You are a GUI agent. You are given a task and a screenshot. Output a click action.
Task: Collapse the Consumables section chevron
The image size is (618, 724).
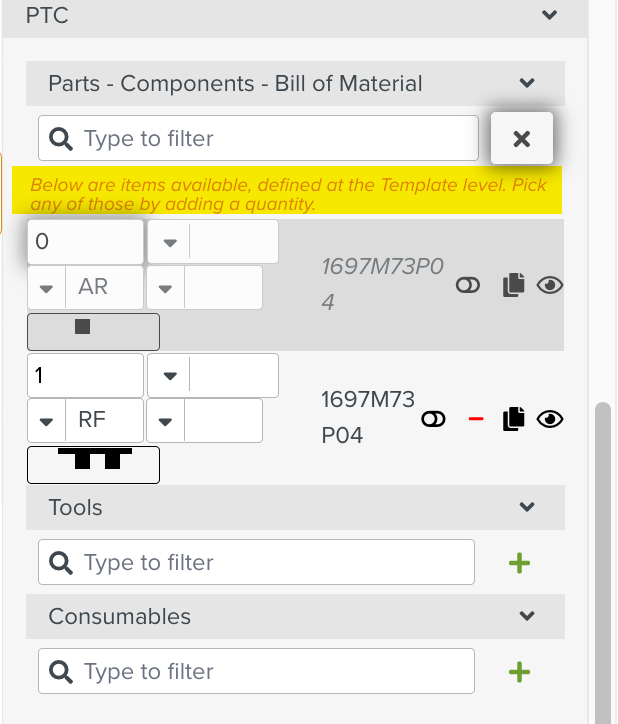pyautogui.click(x=527, y=616)
